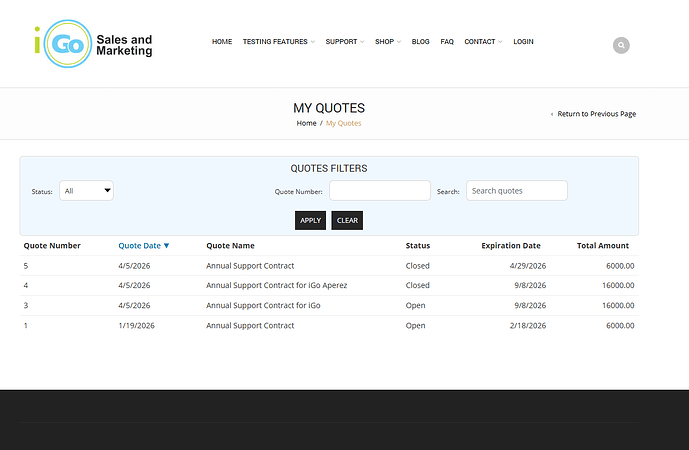Screen dimensions: 689x450
Task: Expand the Support dropdown menu
Action: pos(344,42)
